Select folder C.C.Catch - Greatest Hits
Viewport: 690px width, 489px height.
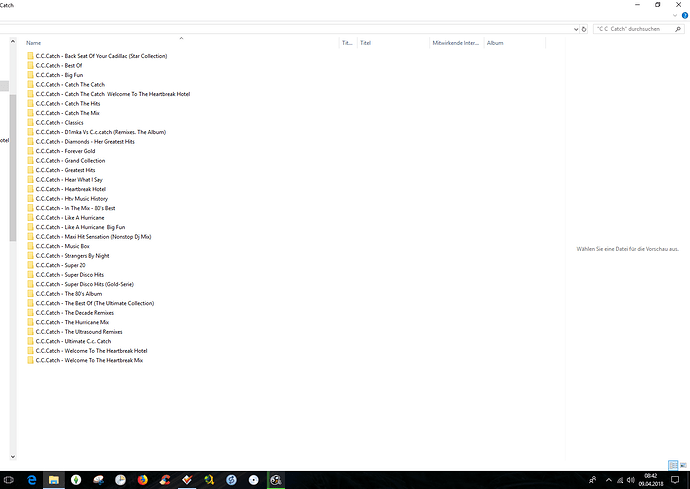pyautogui.click(x=61, y=170)
